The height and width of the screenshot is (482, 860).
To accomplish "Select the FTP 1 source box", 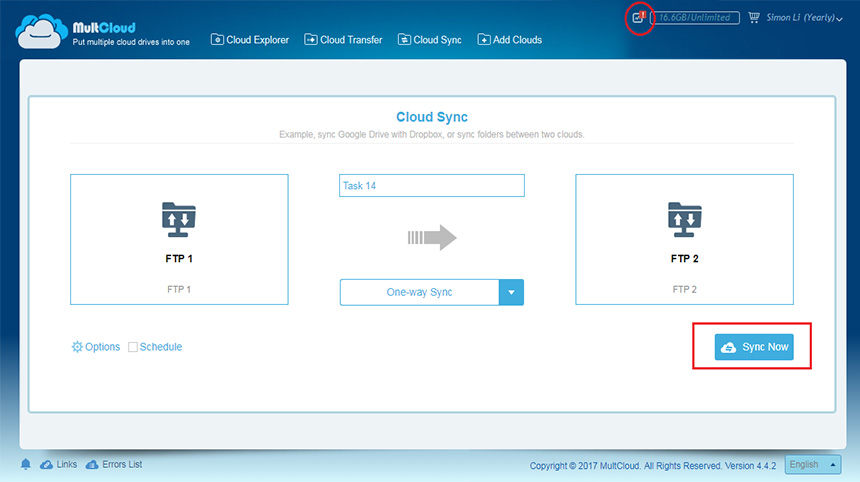I will pos(179,240).
